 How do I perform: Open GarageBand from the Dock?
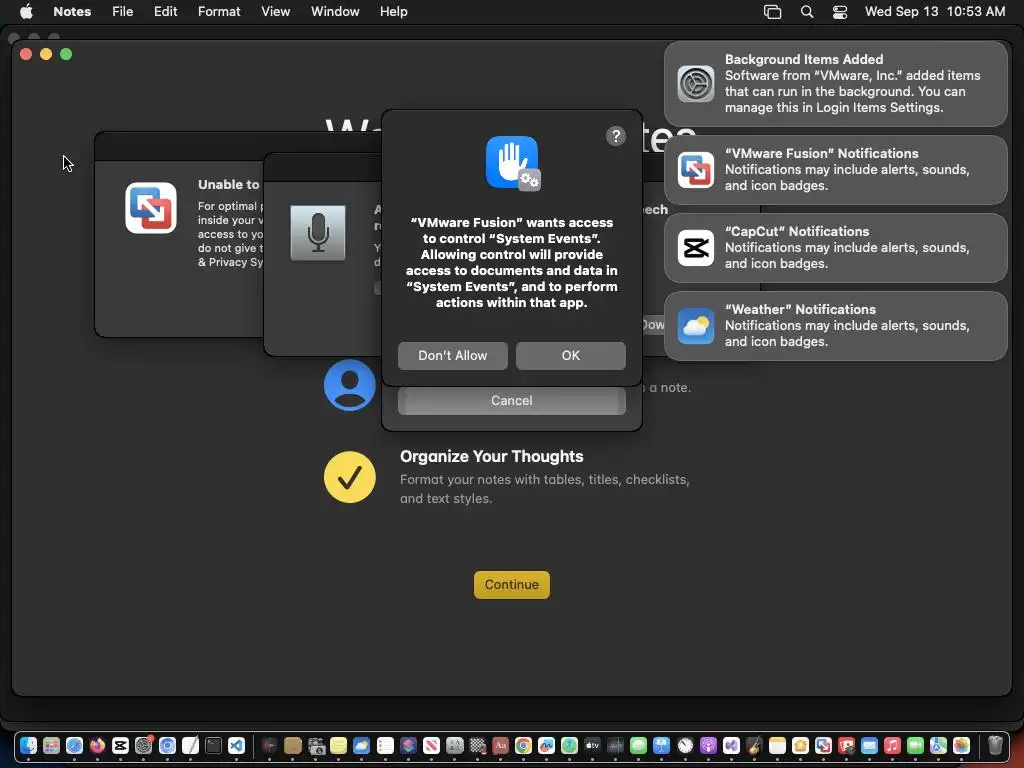tap(754, 745)
